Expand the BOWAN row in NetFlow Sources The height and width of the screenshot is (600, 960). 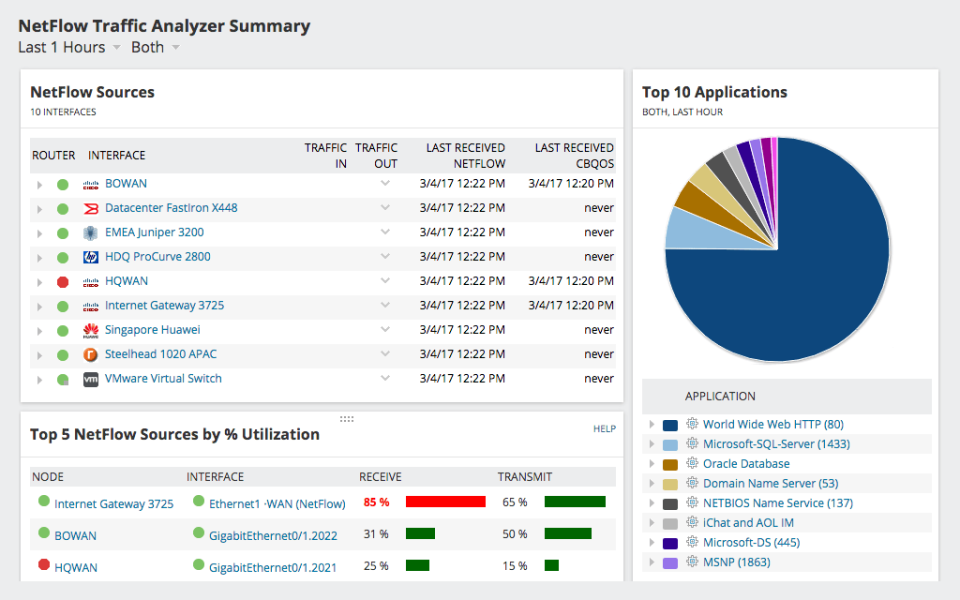[x=39, y=183]
